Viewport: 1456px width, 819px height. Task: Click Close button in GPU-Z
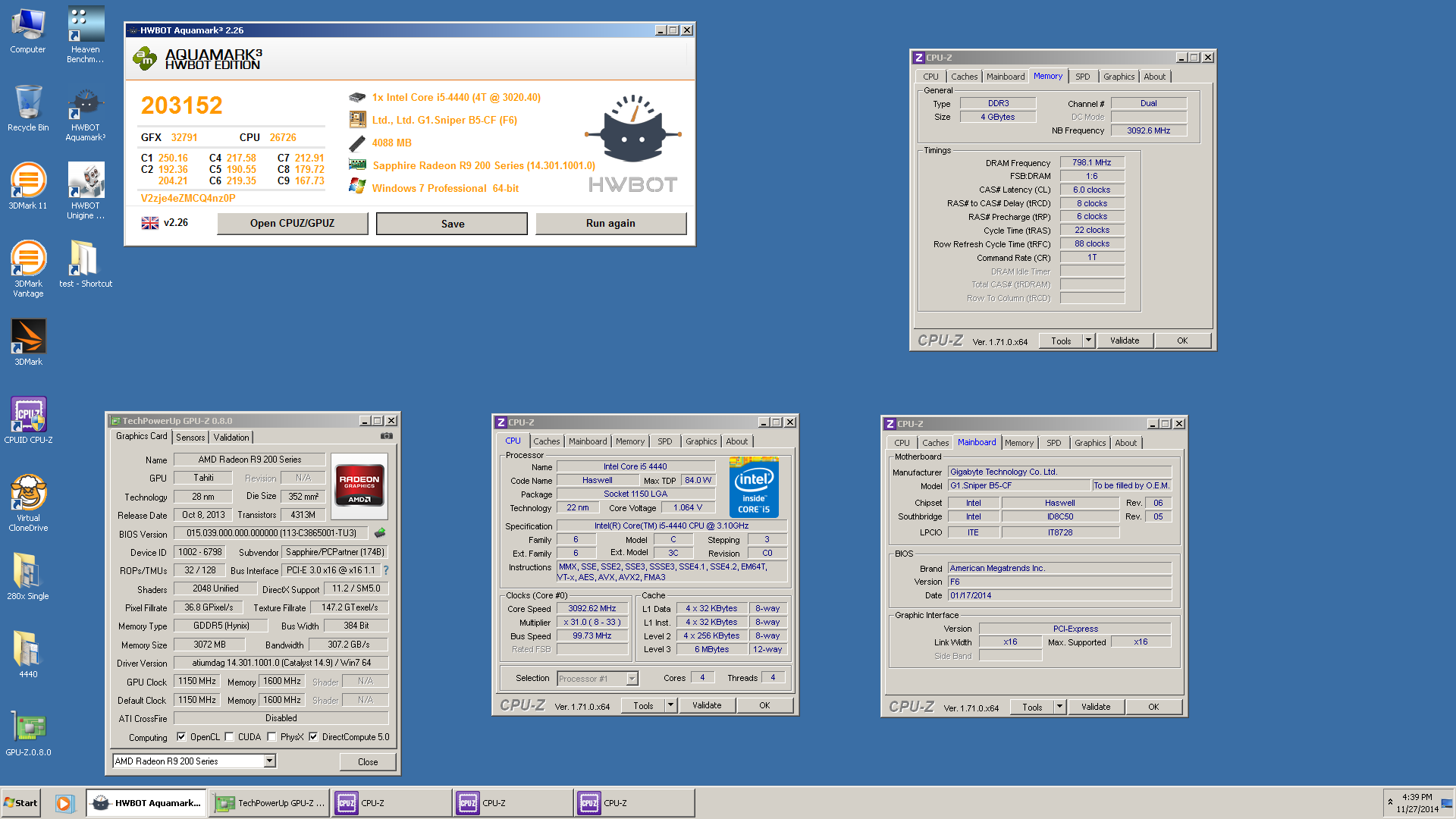point(368,761)
